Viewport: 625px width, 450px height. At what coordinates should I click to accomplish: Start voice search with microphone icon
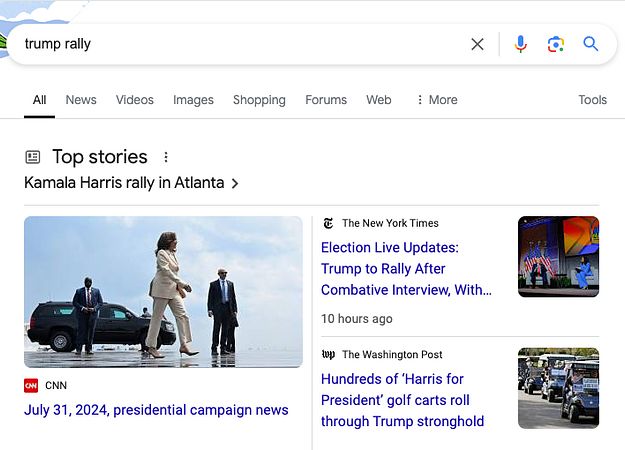(x=520, y=44)
